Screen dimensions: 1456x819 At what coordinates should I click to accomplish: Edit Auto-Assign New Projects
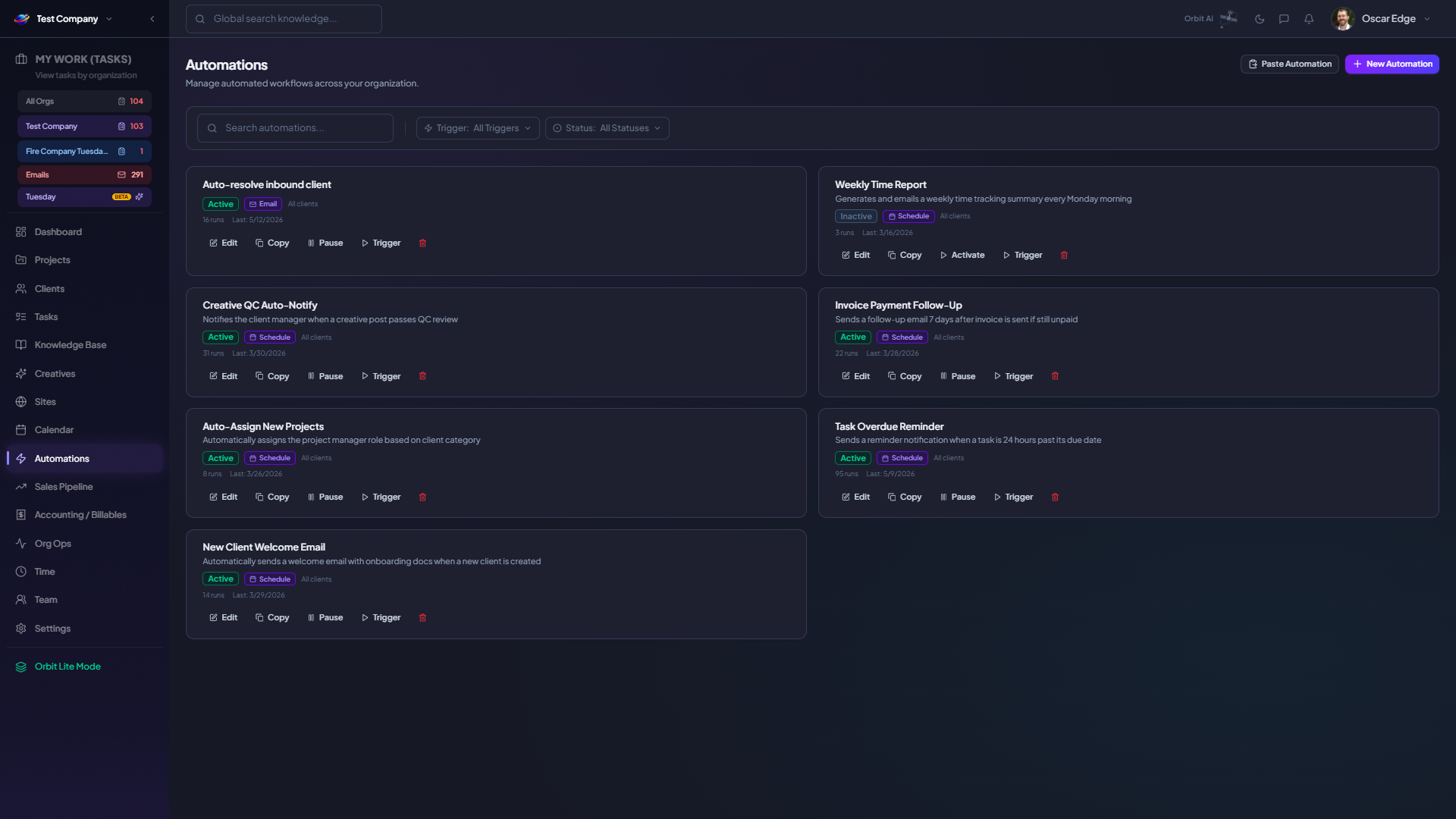coord(223,497)
